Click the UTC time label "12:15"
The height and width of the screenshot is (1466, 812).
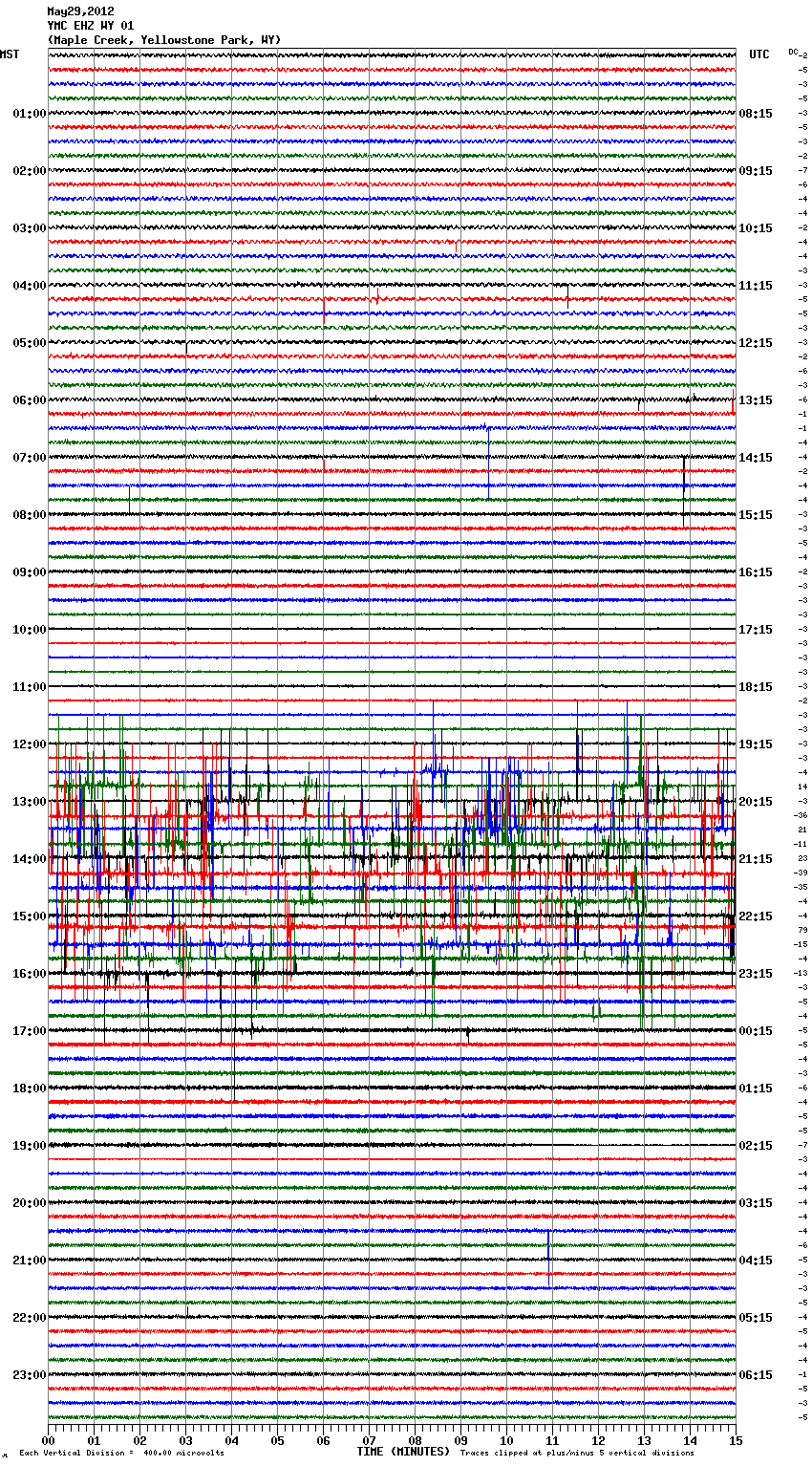756,343
